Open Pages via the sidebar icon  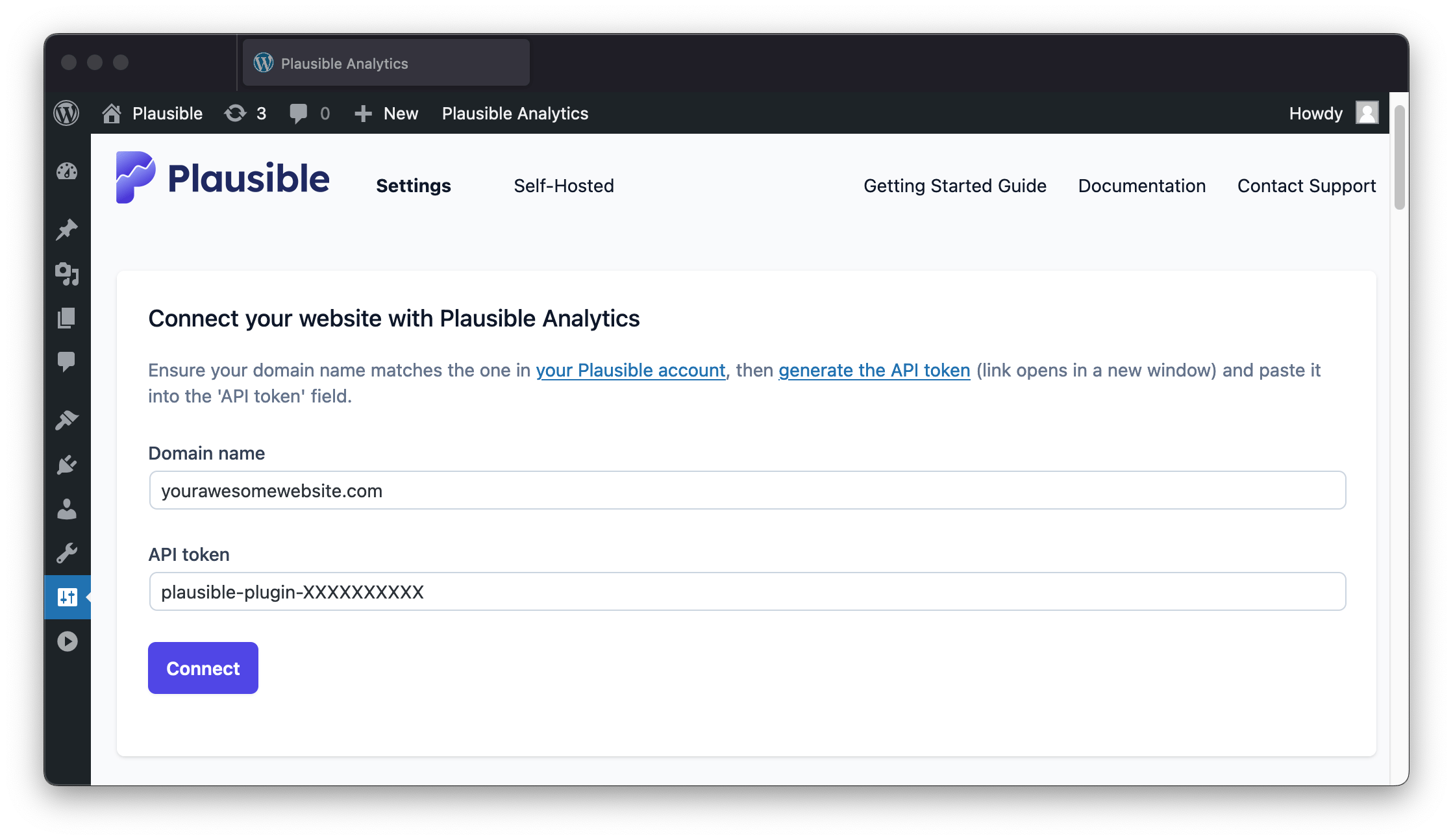(x=67, y=318)
